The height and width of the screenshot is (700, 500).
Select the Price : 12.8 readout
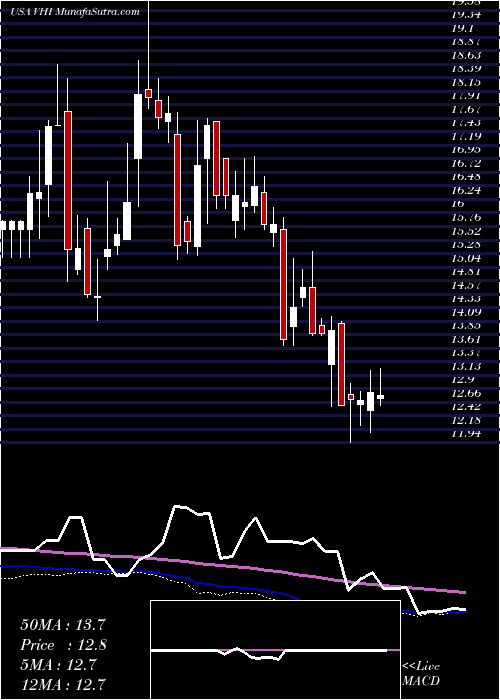(63, 645)
